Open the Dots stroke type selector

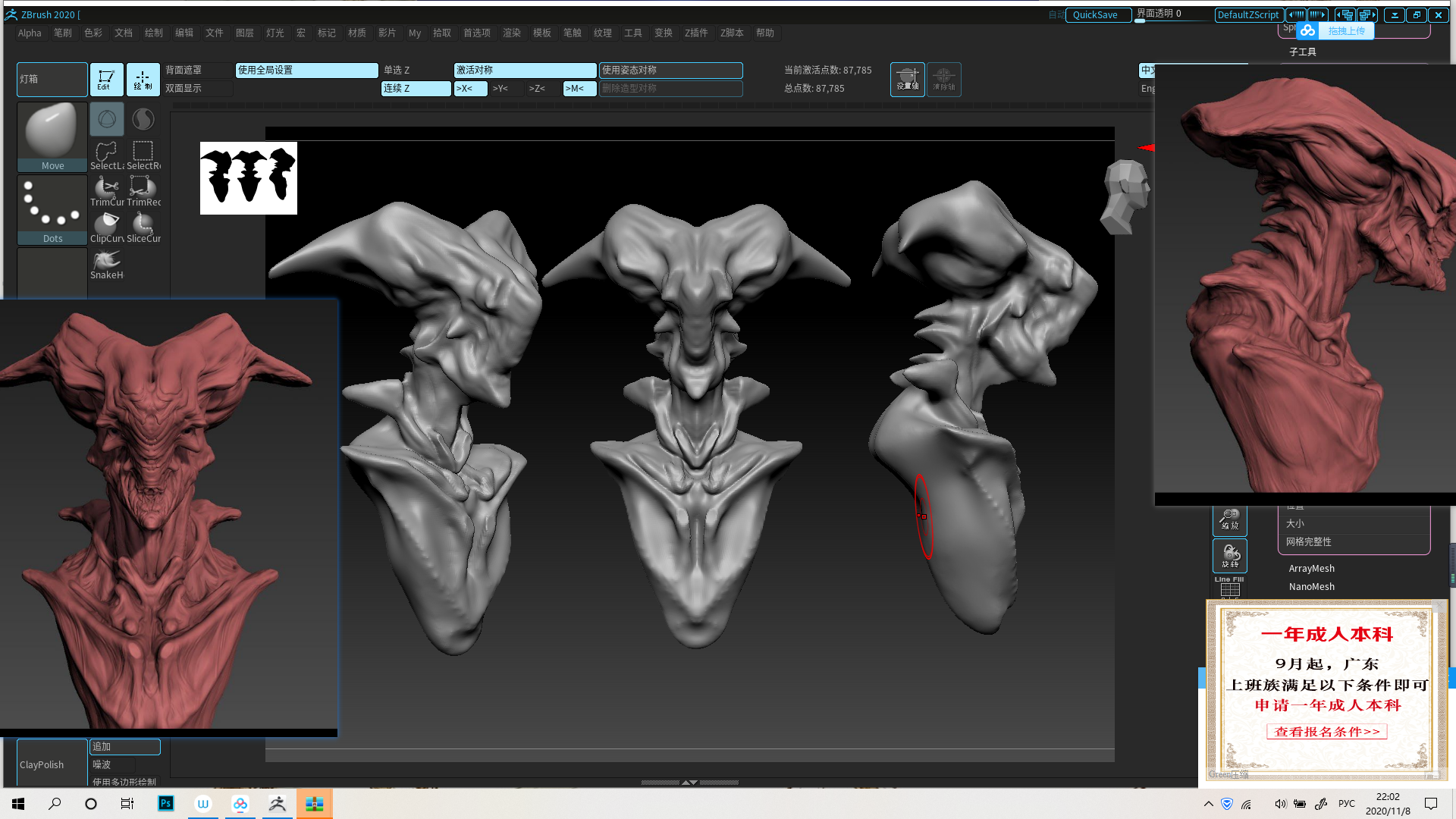point(52,209)
